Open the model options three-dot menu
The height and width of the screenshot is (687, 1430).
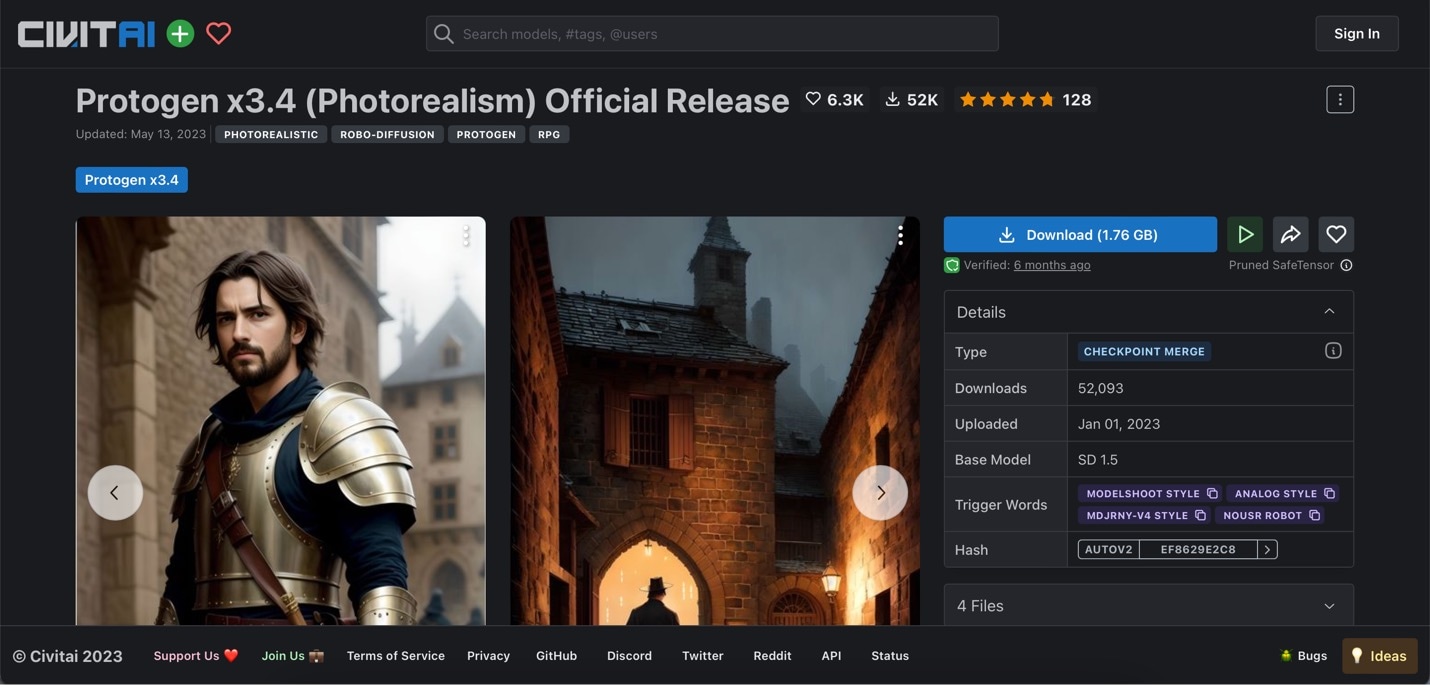point(1340,100)
